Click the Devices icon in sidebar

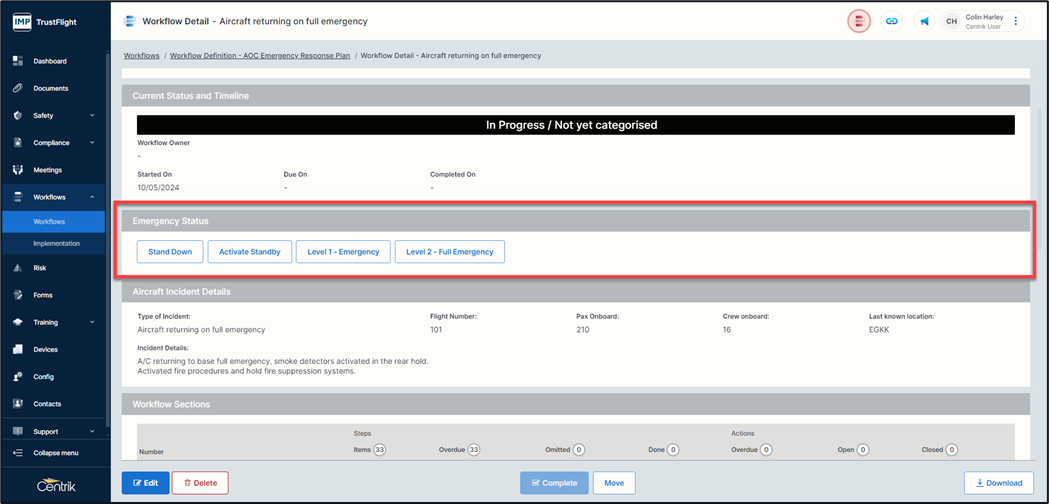pos(18,350)
